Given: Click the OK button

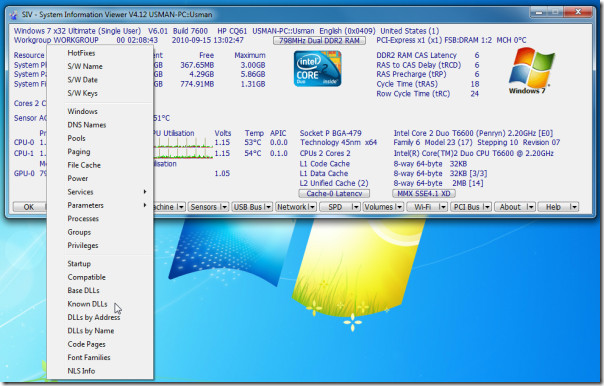Looking at the screenshot, I should pos(29,207).
